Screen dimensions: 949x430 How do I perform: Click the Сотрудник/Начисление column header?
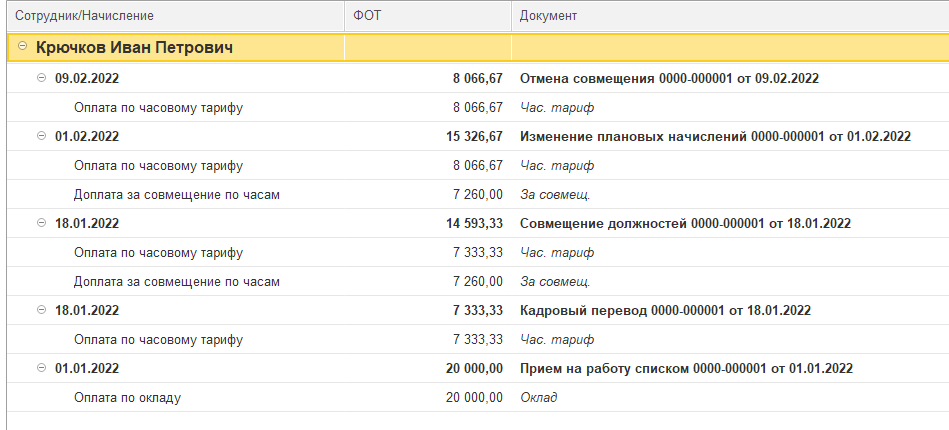click(x=84, y=16)
